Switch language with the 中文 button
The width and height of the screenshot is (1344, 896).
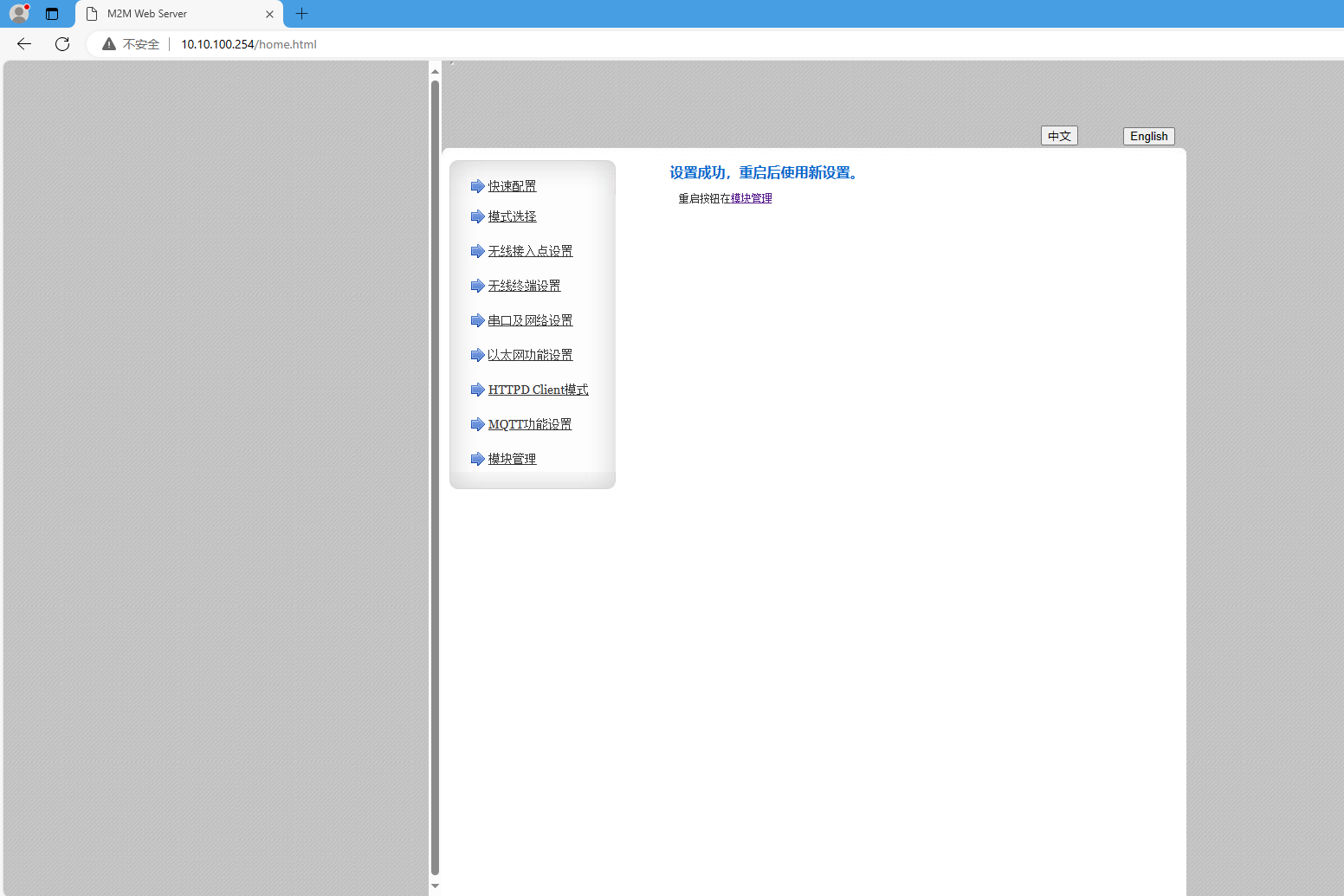1059,136
